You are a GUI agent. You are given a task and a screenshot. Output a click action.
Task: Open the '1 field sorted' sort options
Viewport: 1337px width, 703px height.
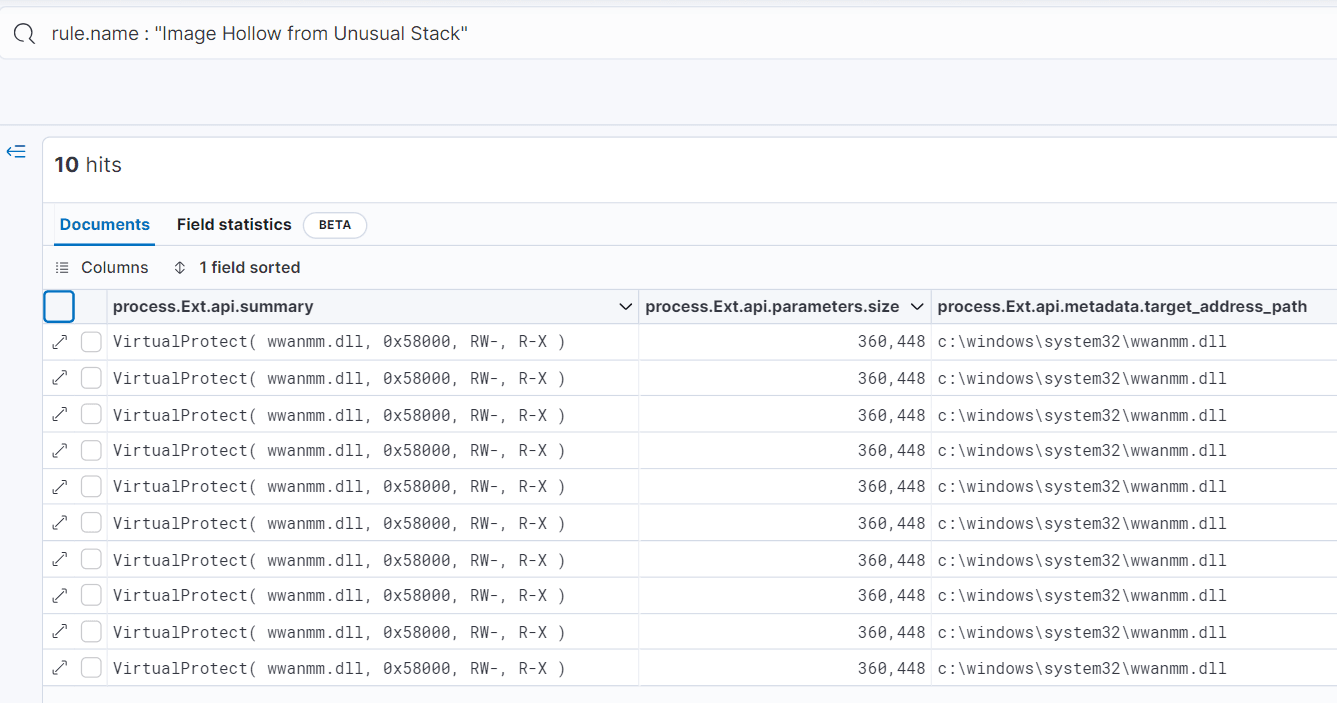[237, 268]
